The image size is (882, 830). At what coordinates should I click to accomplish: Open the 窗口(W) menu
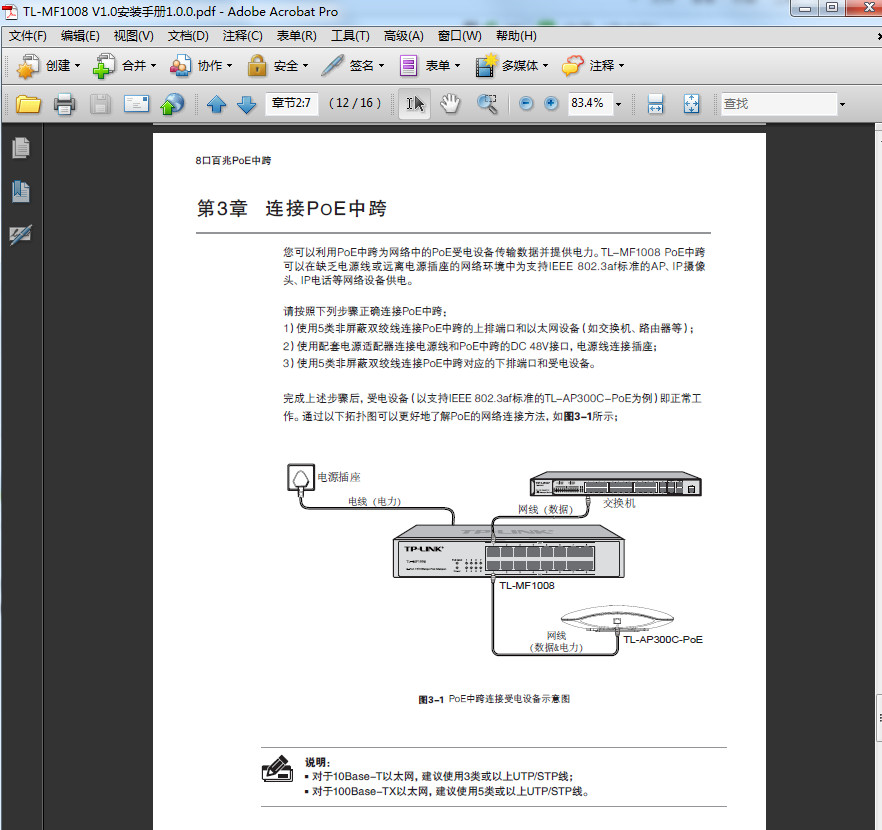[x=460, y=36]
